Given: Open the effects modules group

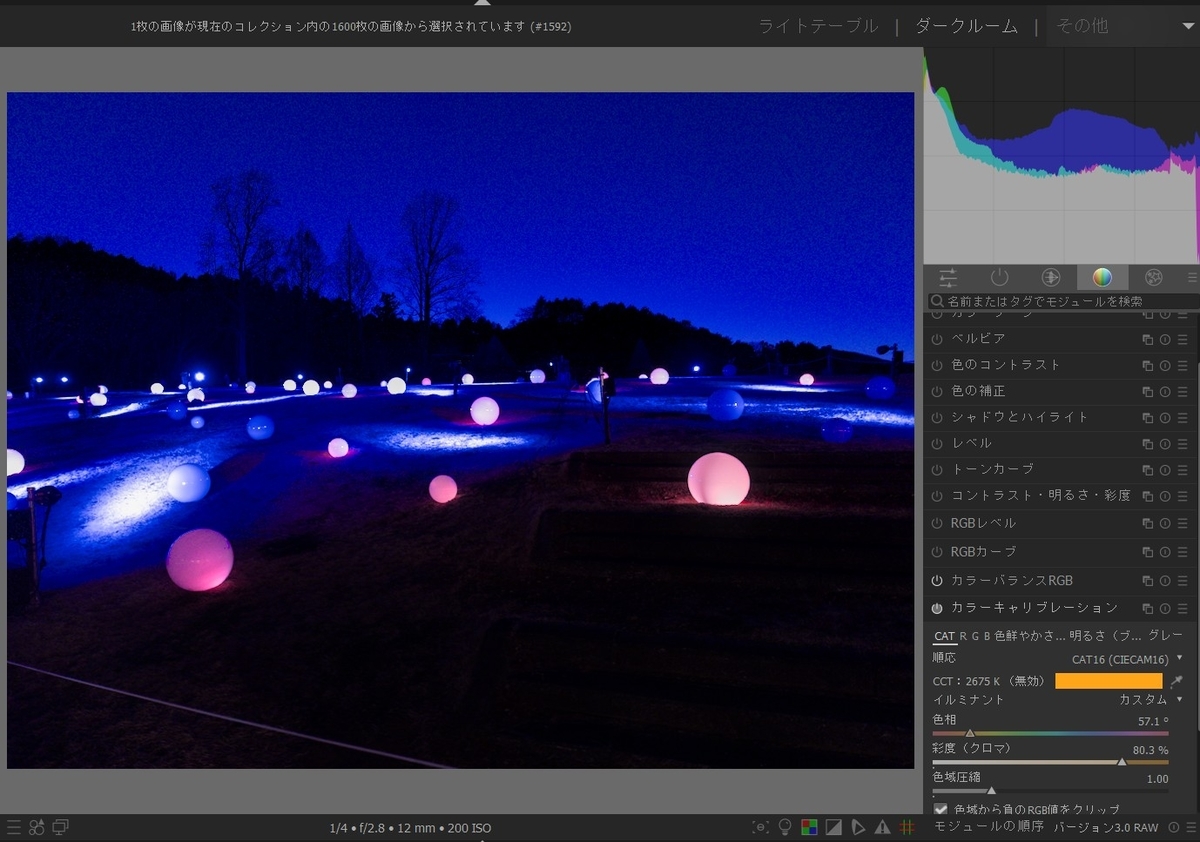Looking at the screenshot, I should coord(1152,277).
